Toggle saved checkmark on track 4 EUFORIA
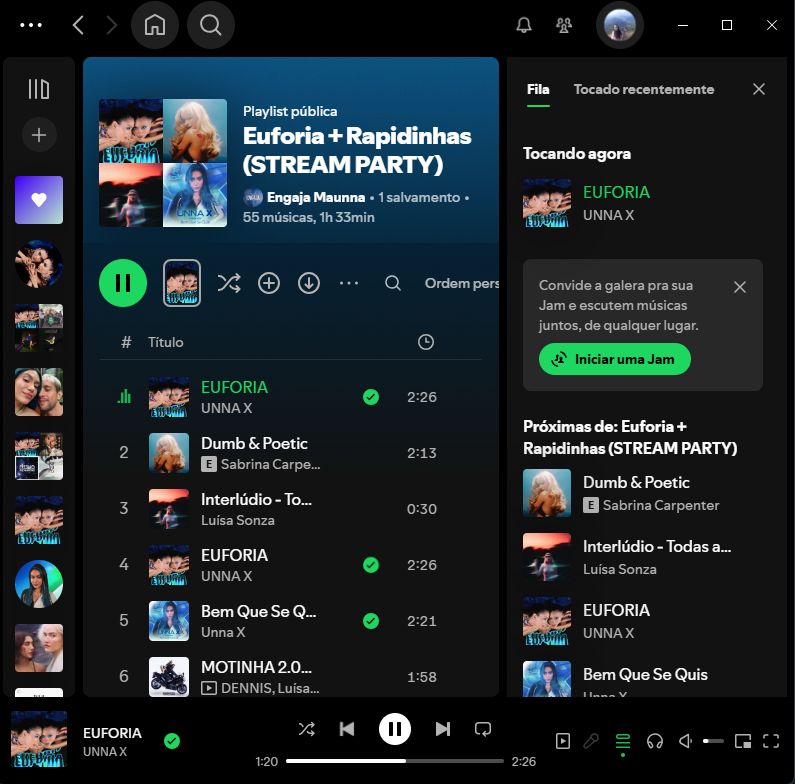 pyautogui.click(x=371, y=564)
